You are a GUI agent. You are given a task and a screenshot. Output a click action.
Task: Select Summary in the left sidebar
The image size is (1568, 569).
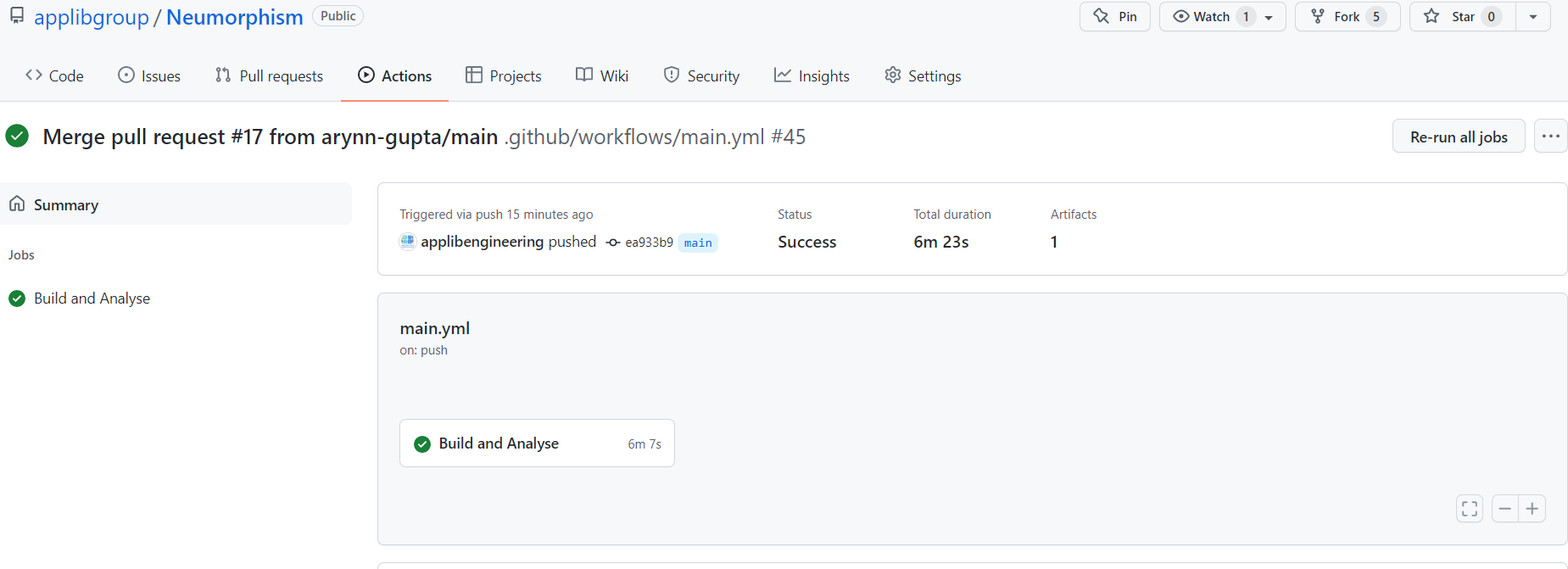tap(176, 204)
